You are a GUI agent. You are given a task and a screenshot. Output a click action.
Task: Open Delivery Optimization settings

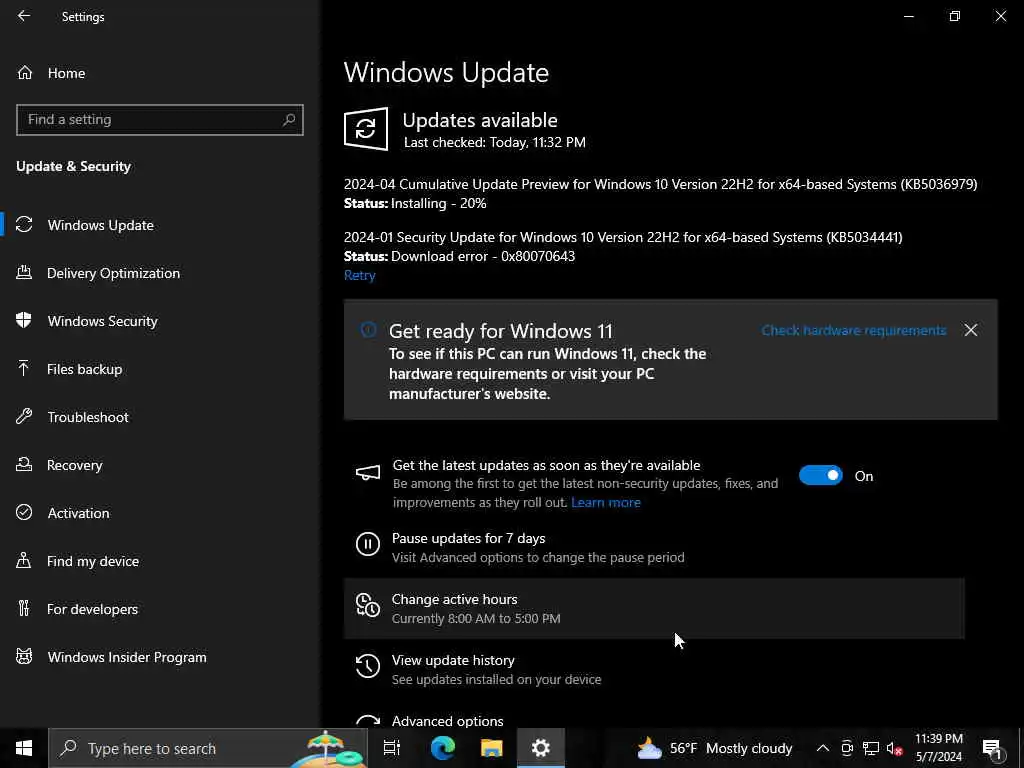coord(113,273)
